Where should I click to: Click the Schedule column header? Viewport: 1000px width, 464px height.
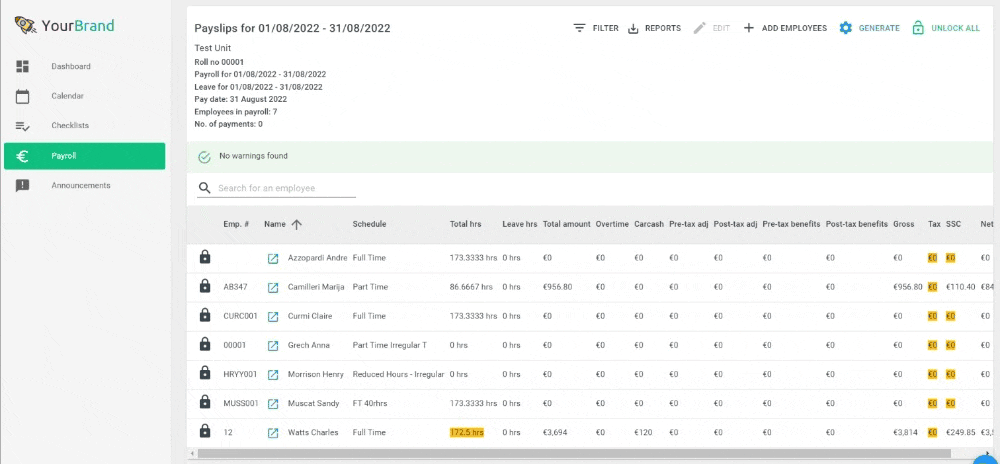(x=369, y=224)
